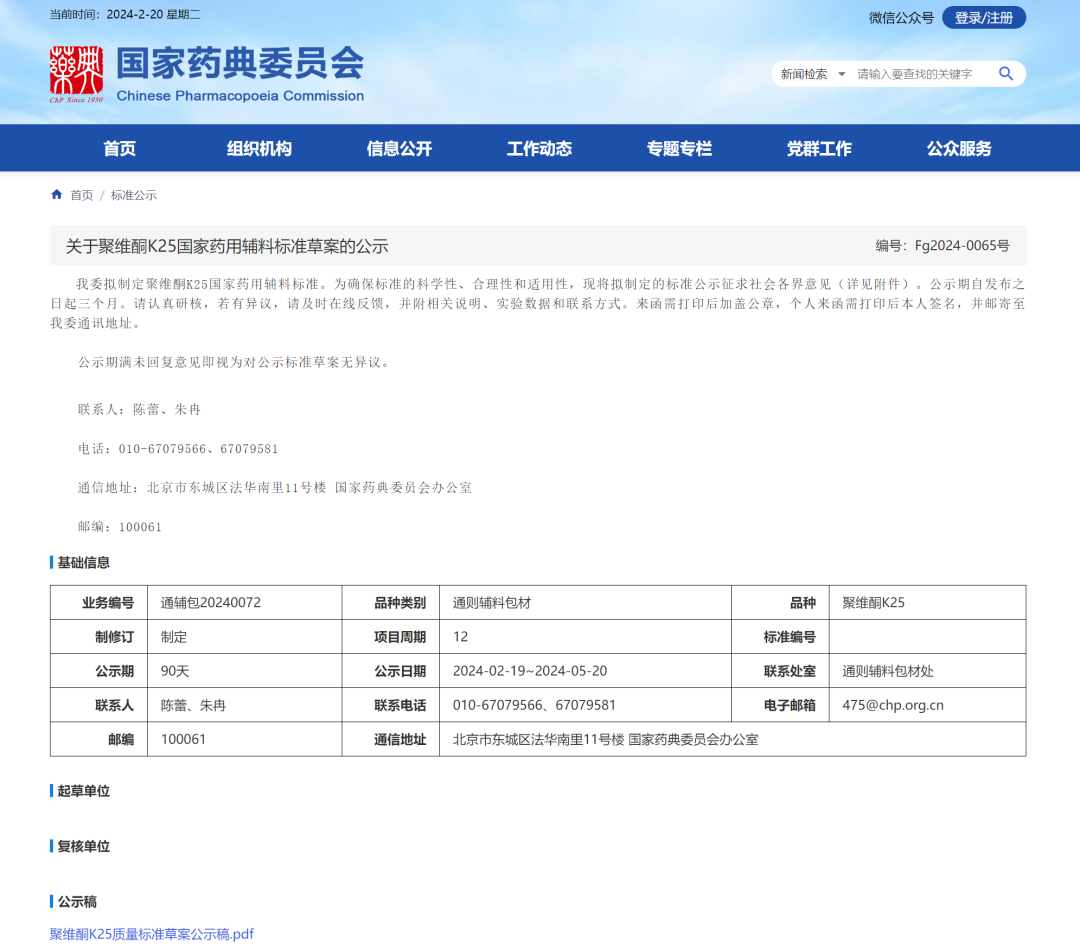Open the 组织机构 navigation menu
The width and height of the screenshot is (1080, 949).
pos(259,148)
